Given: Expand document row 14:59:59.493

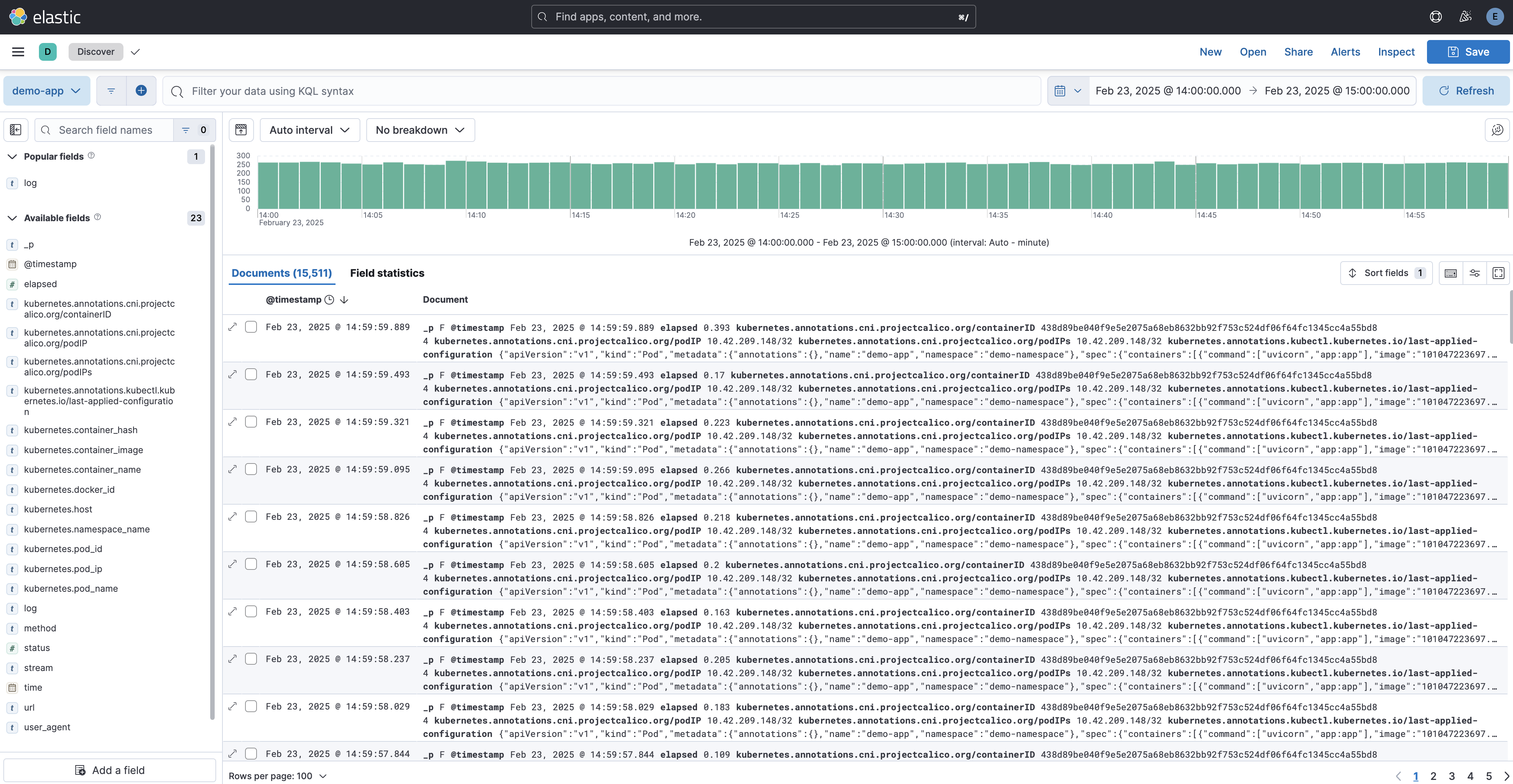Looking at the screenshot, I should [232, 374].
